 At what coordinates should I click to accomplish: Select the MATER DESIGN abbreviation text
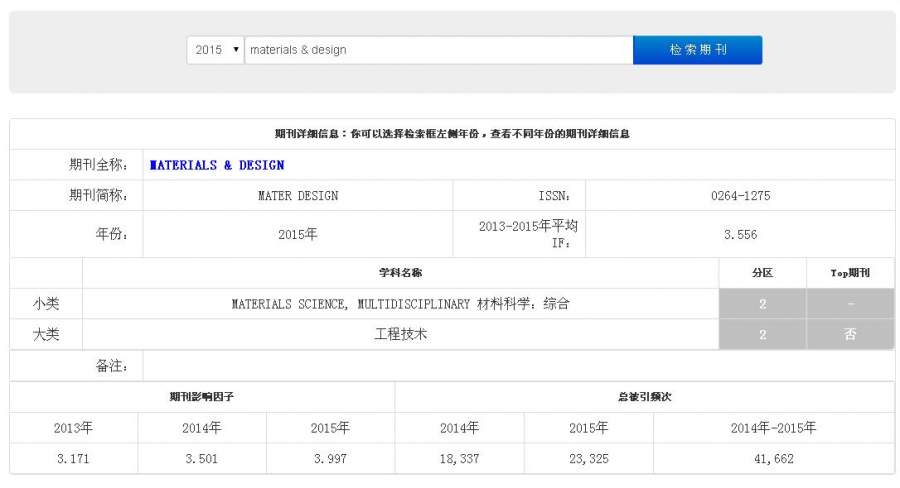298,196
